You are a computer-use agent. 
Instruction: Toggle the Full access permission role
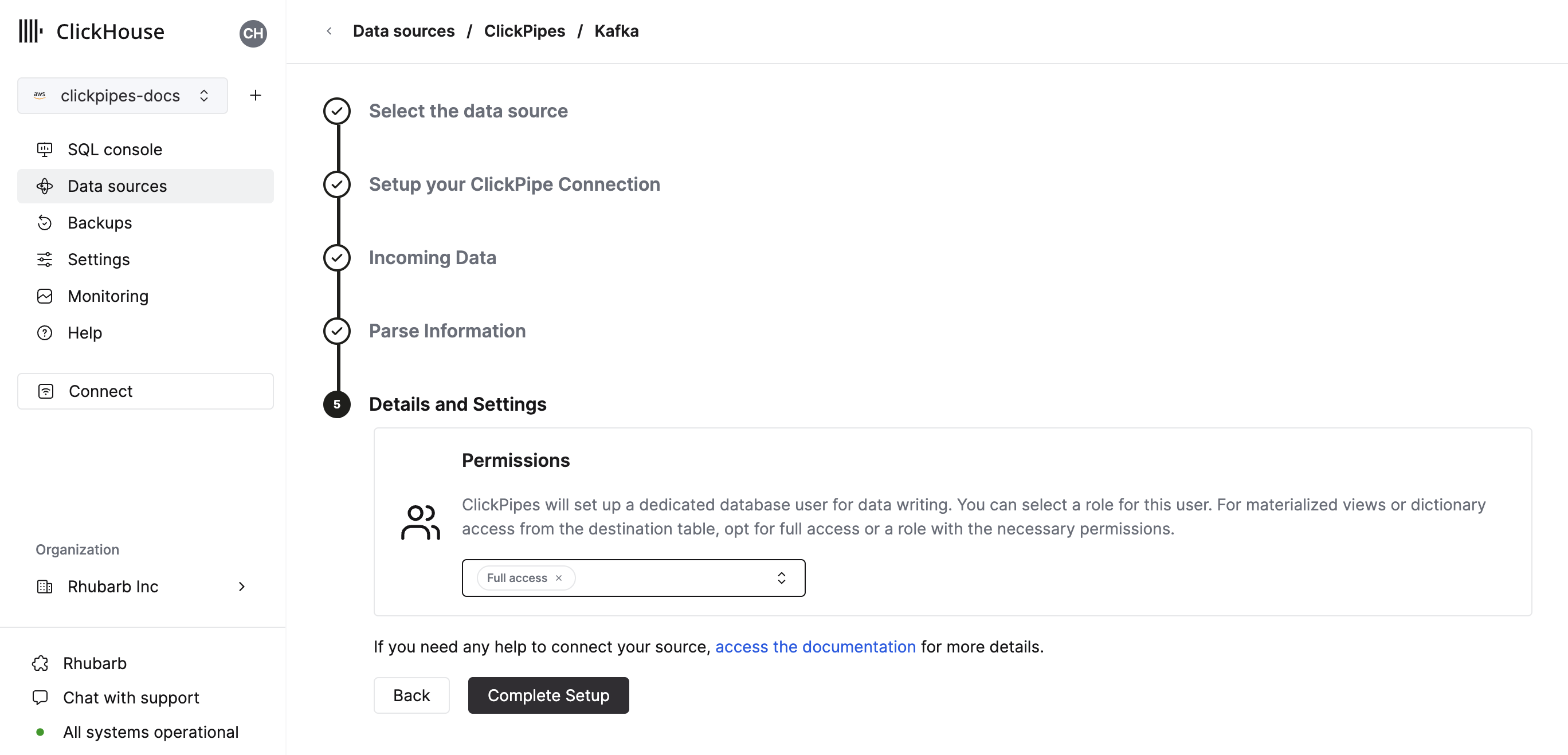[558, 578]
